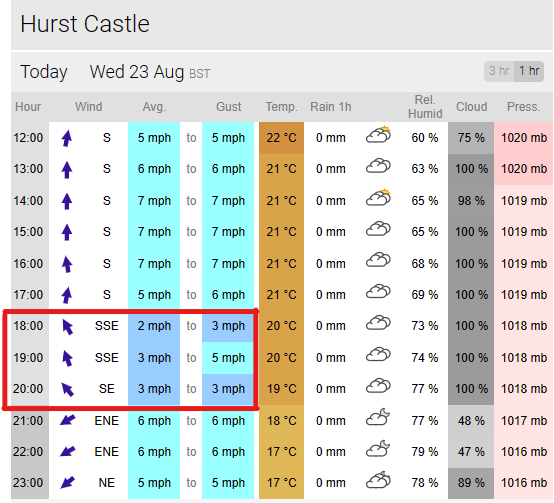Image resolution: width=554 pixels, height=503 pixels.
Task: Click the Press. column header
Action: [x=524, y=107]
